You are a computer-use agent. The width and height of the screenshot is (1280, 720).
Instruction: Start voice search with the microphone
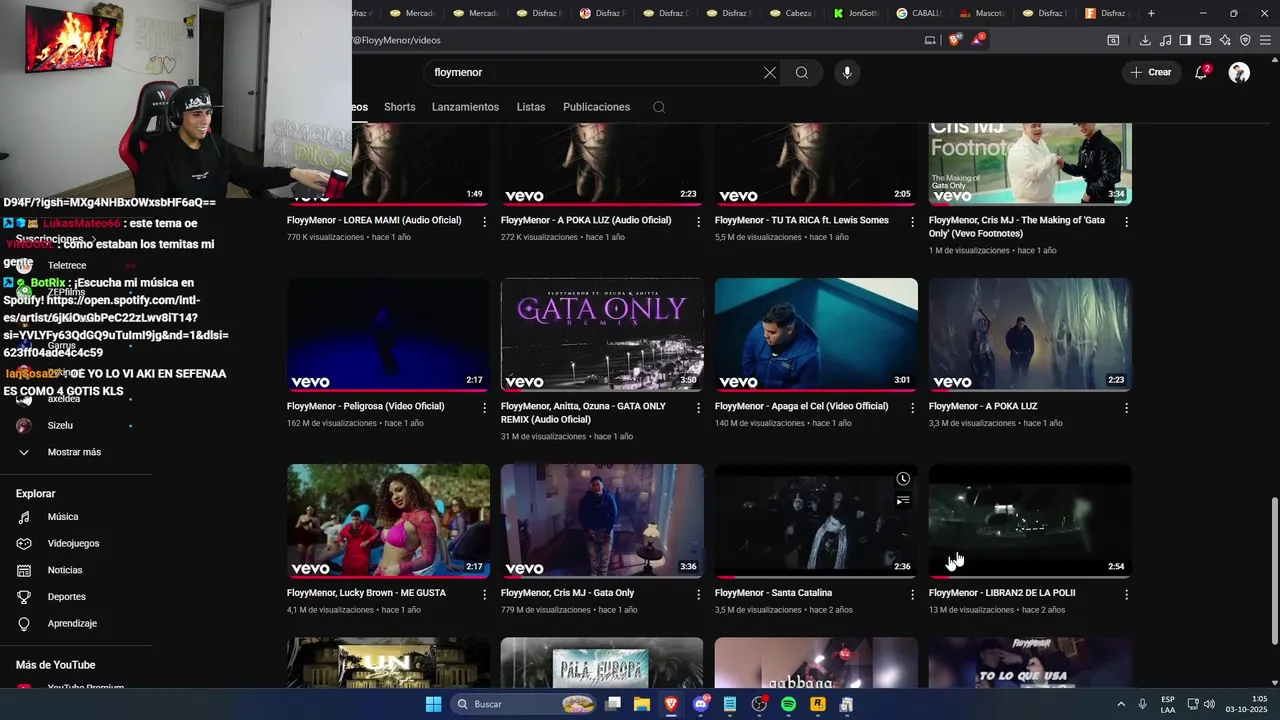click(847, 72)
